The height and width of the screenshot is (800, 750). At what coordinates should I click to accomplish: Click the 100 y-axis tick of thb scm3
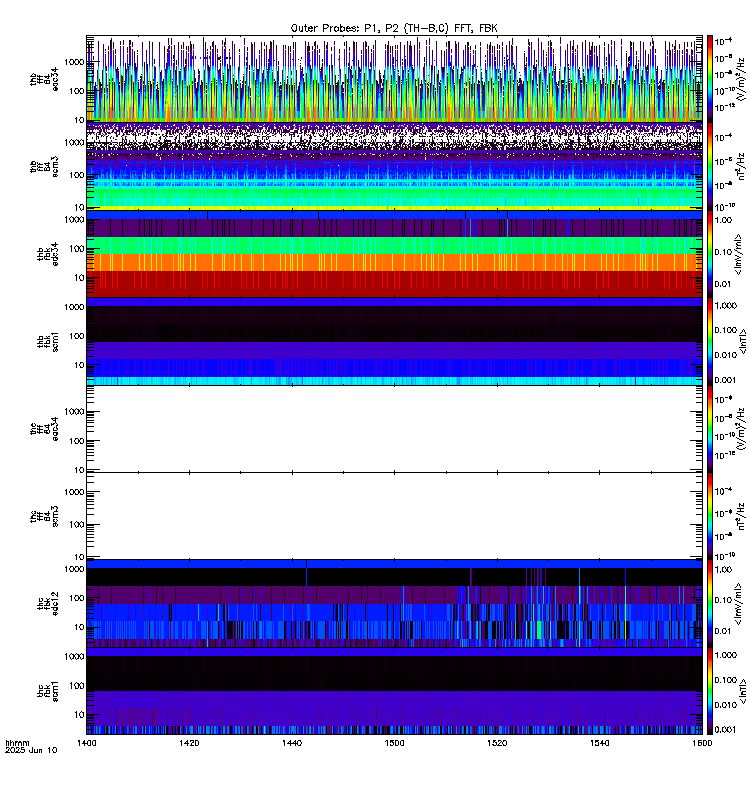[77, 175]
